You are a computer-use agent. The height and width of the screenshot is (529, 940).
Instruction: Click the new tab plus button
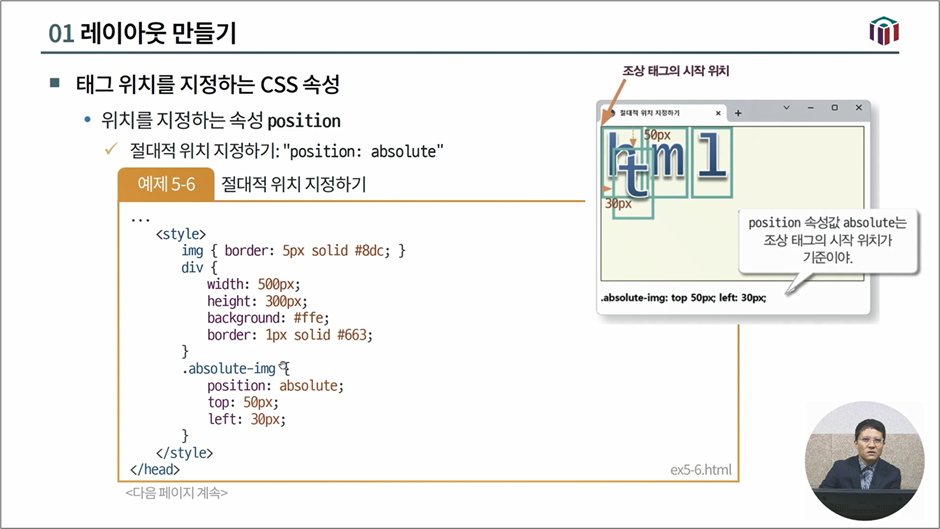click(738, 113)
